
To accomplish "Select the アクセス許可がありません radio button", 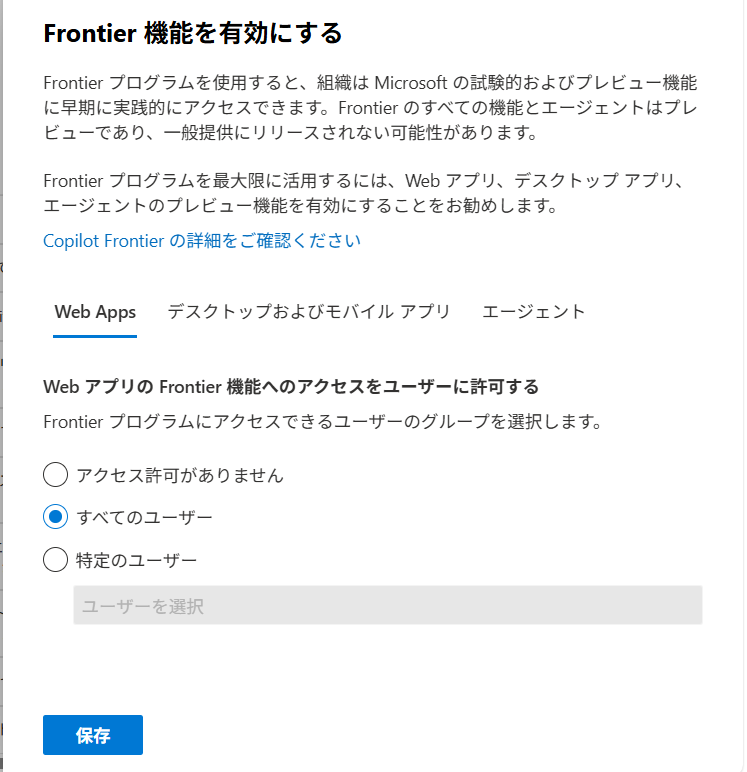I will click(x=55, y=475).
